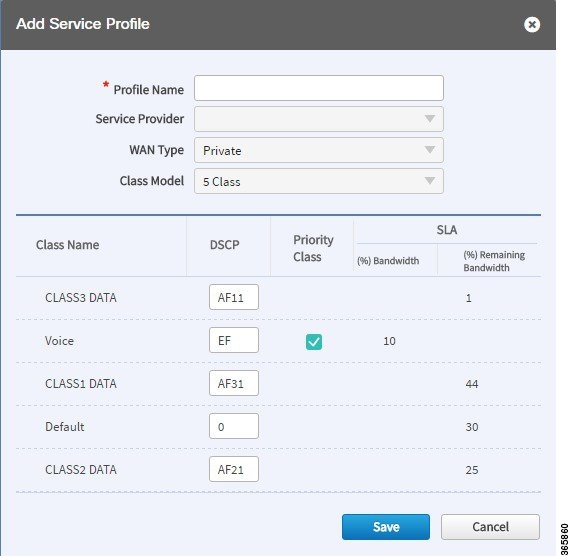Click the DSCP column header
This screenshot has width=568, height=556.
click(225, 245)
